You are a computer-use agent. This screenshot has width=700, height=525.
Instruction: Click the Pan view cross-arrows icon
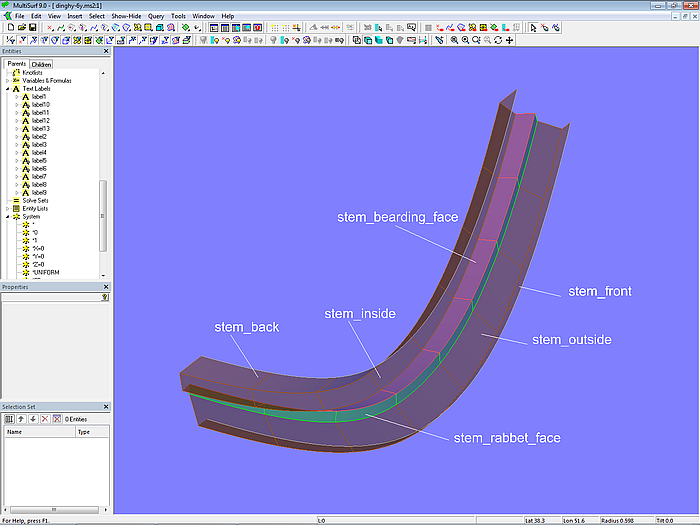point(510,40)
